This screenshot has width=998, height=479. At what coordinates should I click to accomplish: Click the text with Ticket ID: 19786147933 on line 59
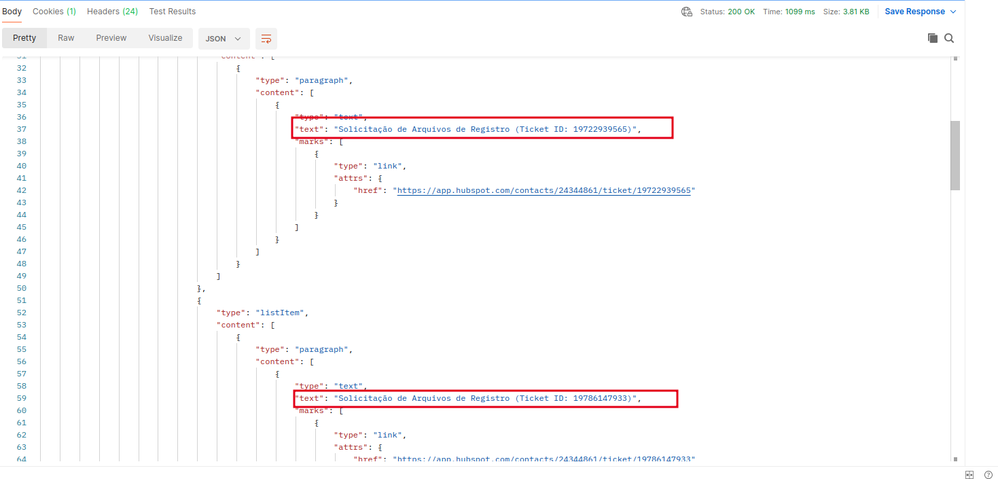pyautogui.click(x=486, y=398)
